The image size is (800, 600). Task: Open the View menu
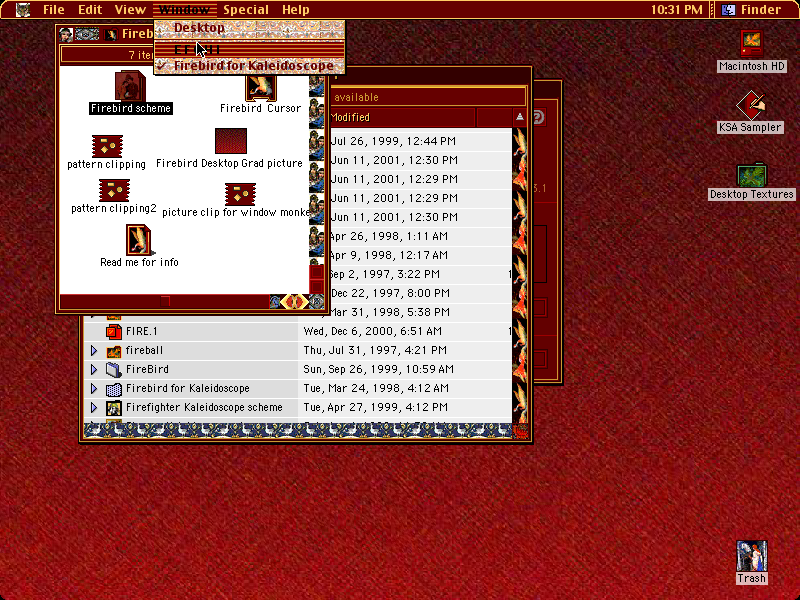click(130, 10)
